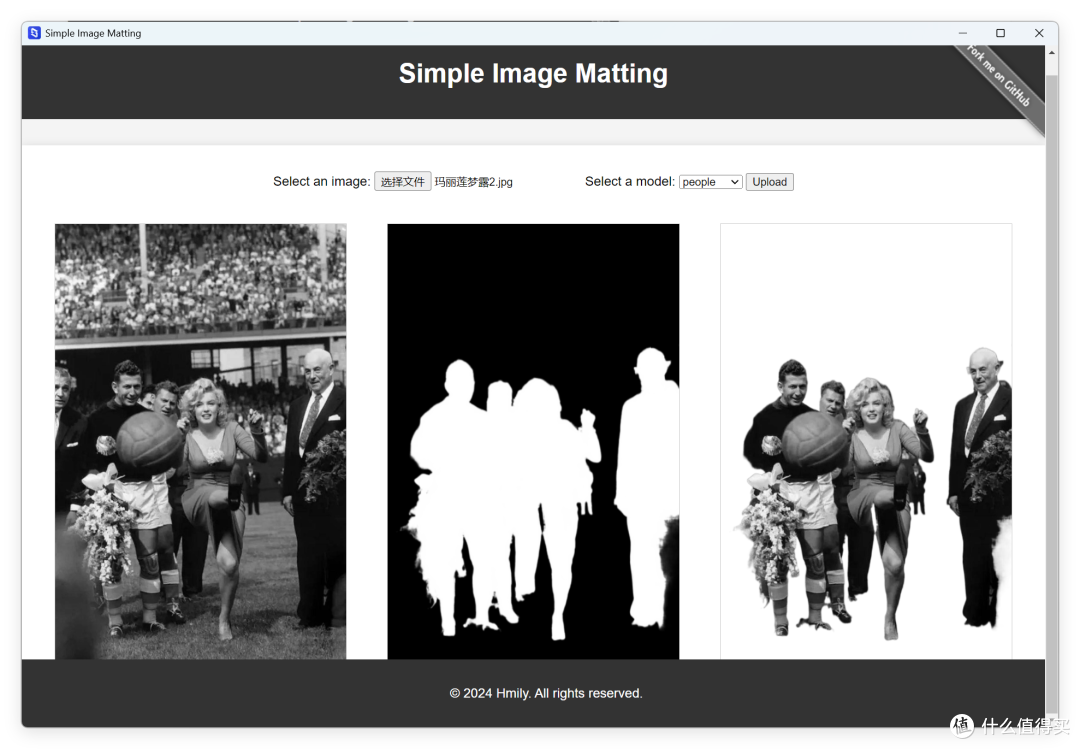Click the 玛丽莲梦露2.jpg file name
1080x749 pixels.
473,182
